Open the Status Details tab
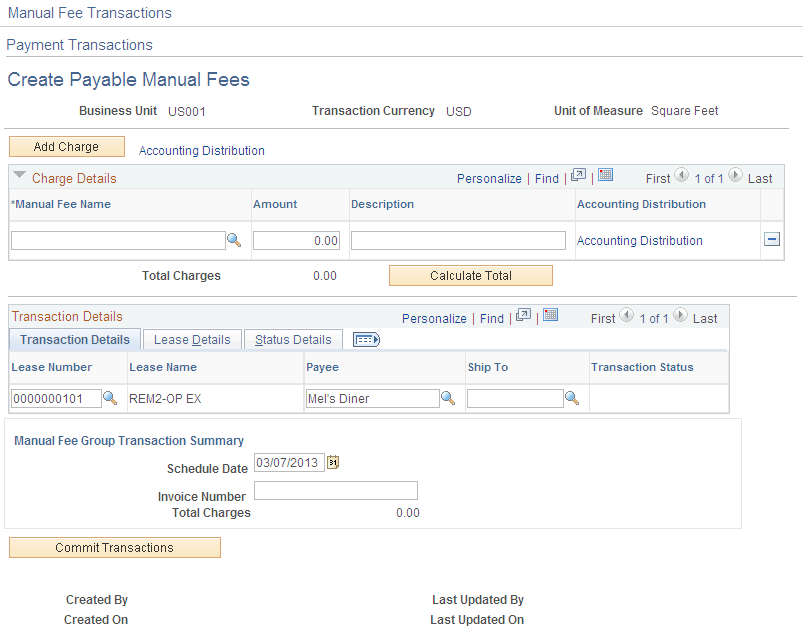 (293, 339)
